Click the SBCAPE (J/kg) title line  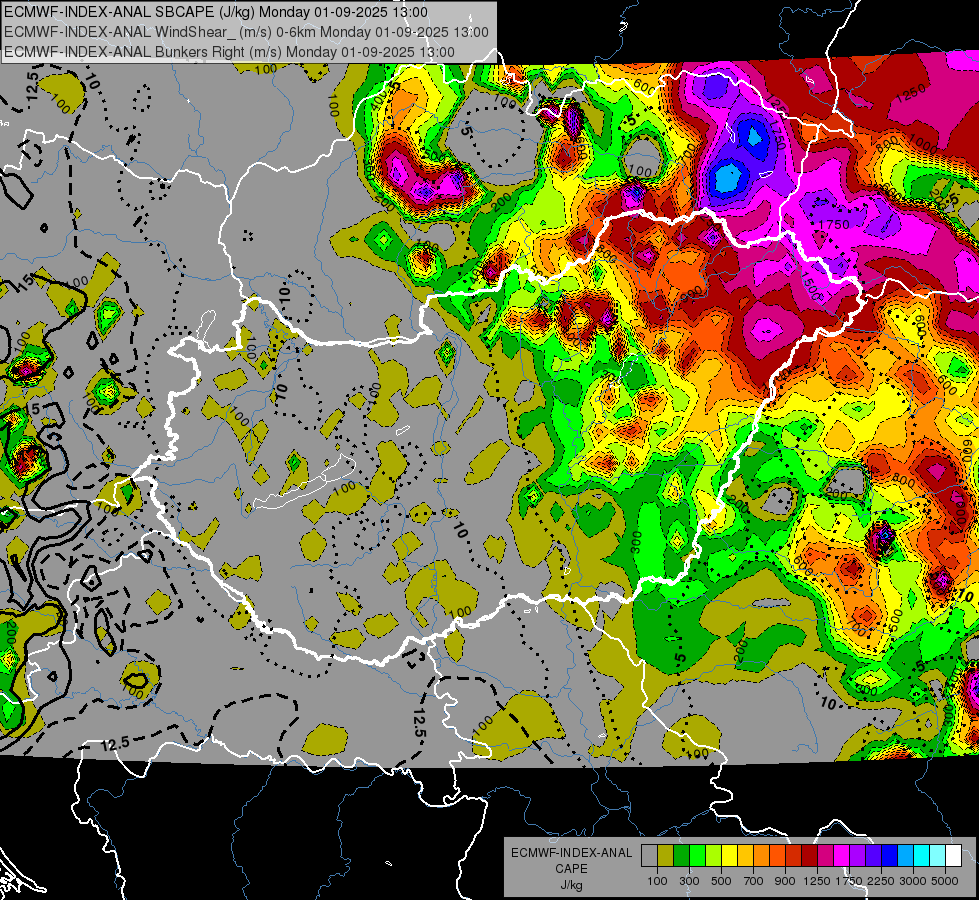coord(216,12)
